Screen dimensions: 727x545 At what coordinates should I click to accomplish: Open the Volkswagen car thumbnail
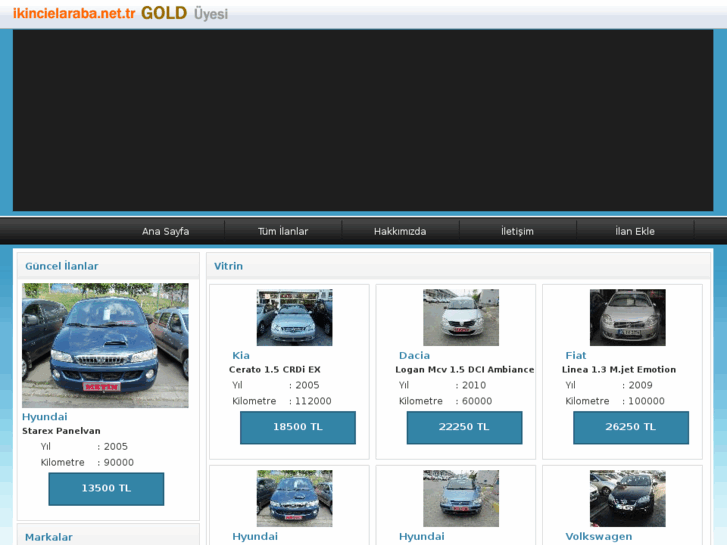(x=627, y=498)
